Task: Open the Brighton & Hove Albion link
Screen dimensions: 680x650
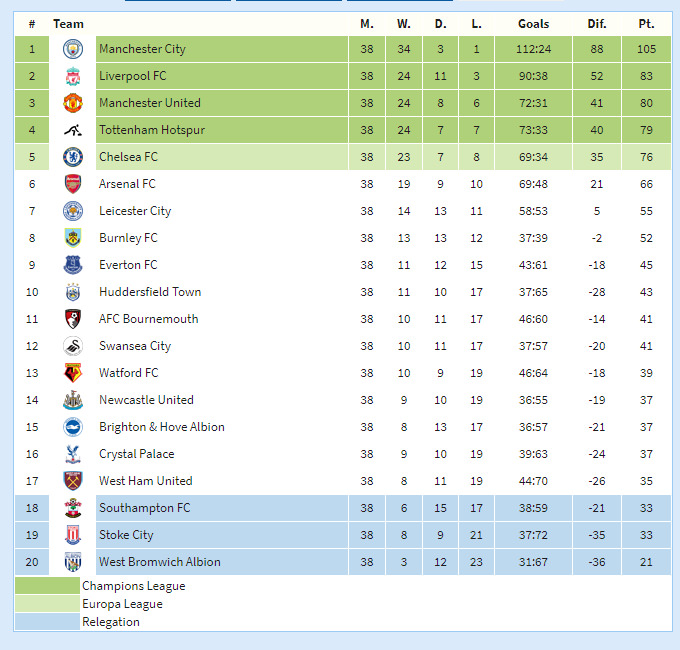Action: [x=162, y=427]
